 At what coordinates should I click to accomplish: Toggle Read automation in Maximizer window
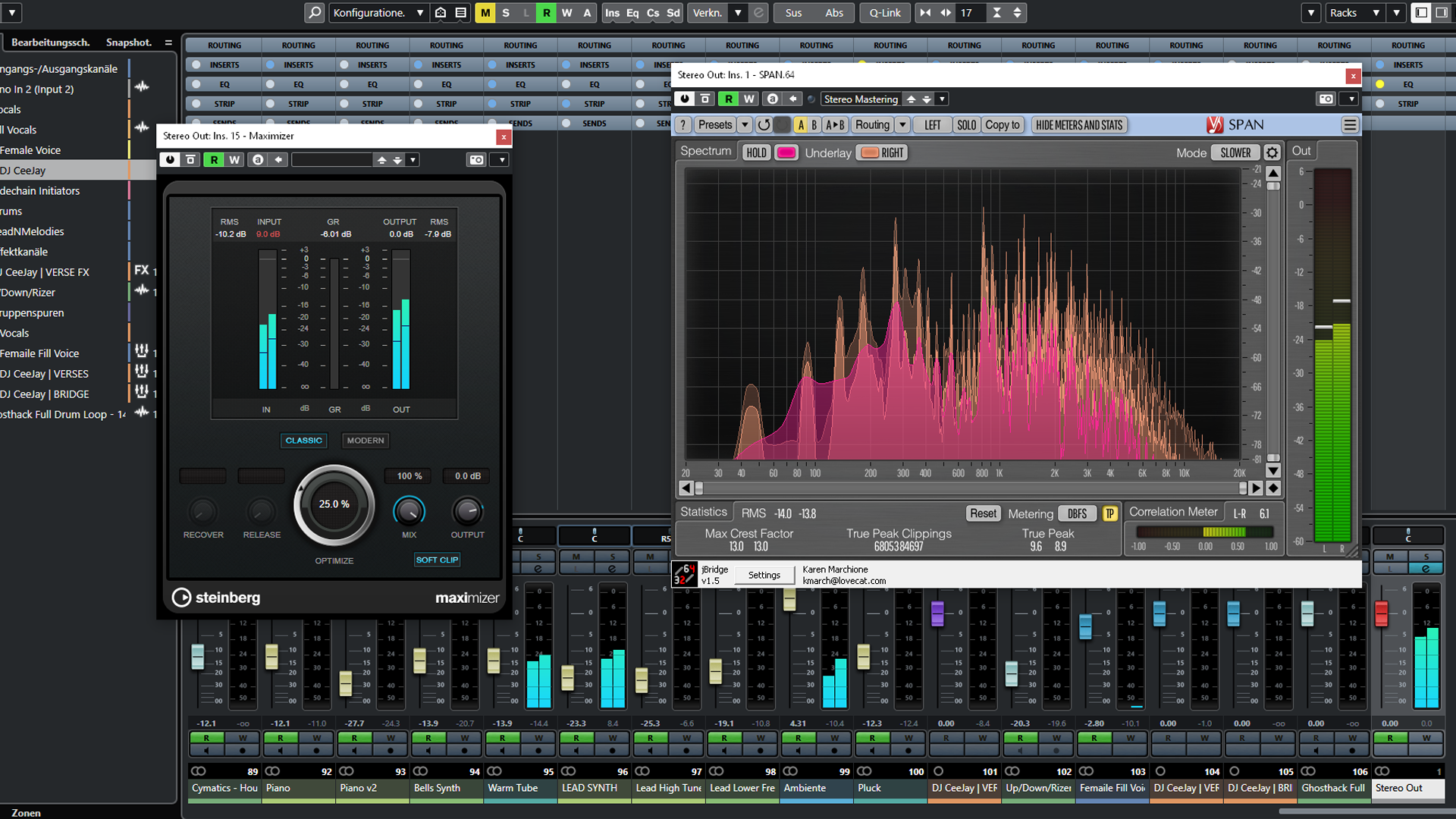tap(215, 160)
